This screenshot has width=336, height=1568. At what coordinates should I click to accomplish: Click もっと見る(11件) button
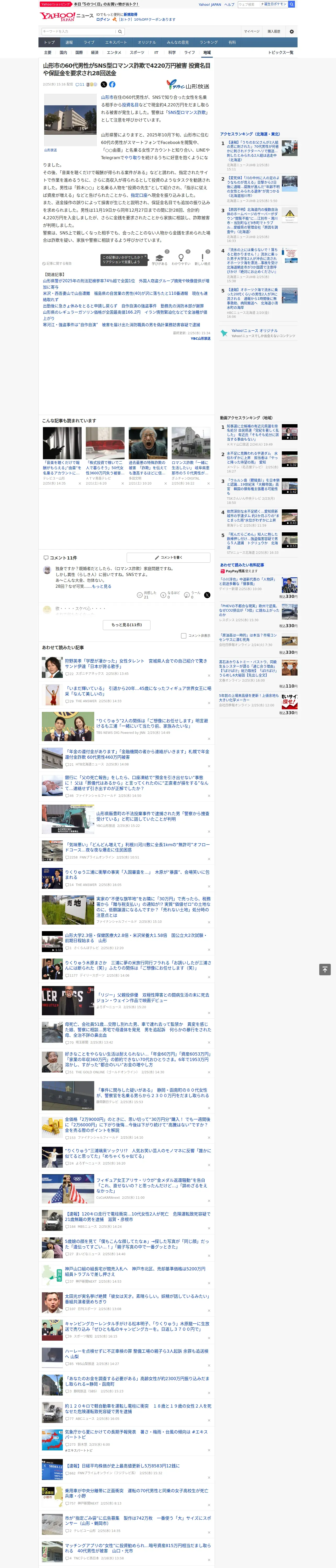pyautogui.click(x=127, y=625)
